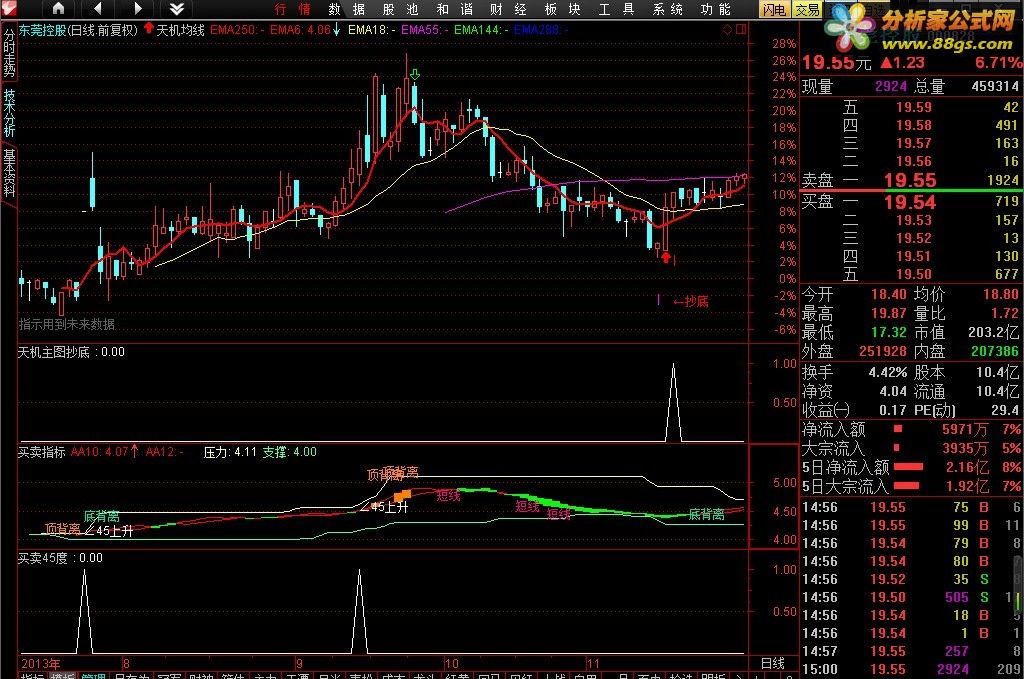Click the 日线 period label at the bottom right
Image resolution: width=1024 pixels, height=679 pixels.
[x=773, y=663]
